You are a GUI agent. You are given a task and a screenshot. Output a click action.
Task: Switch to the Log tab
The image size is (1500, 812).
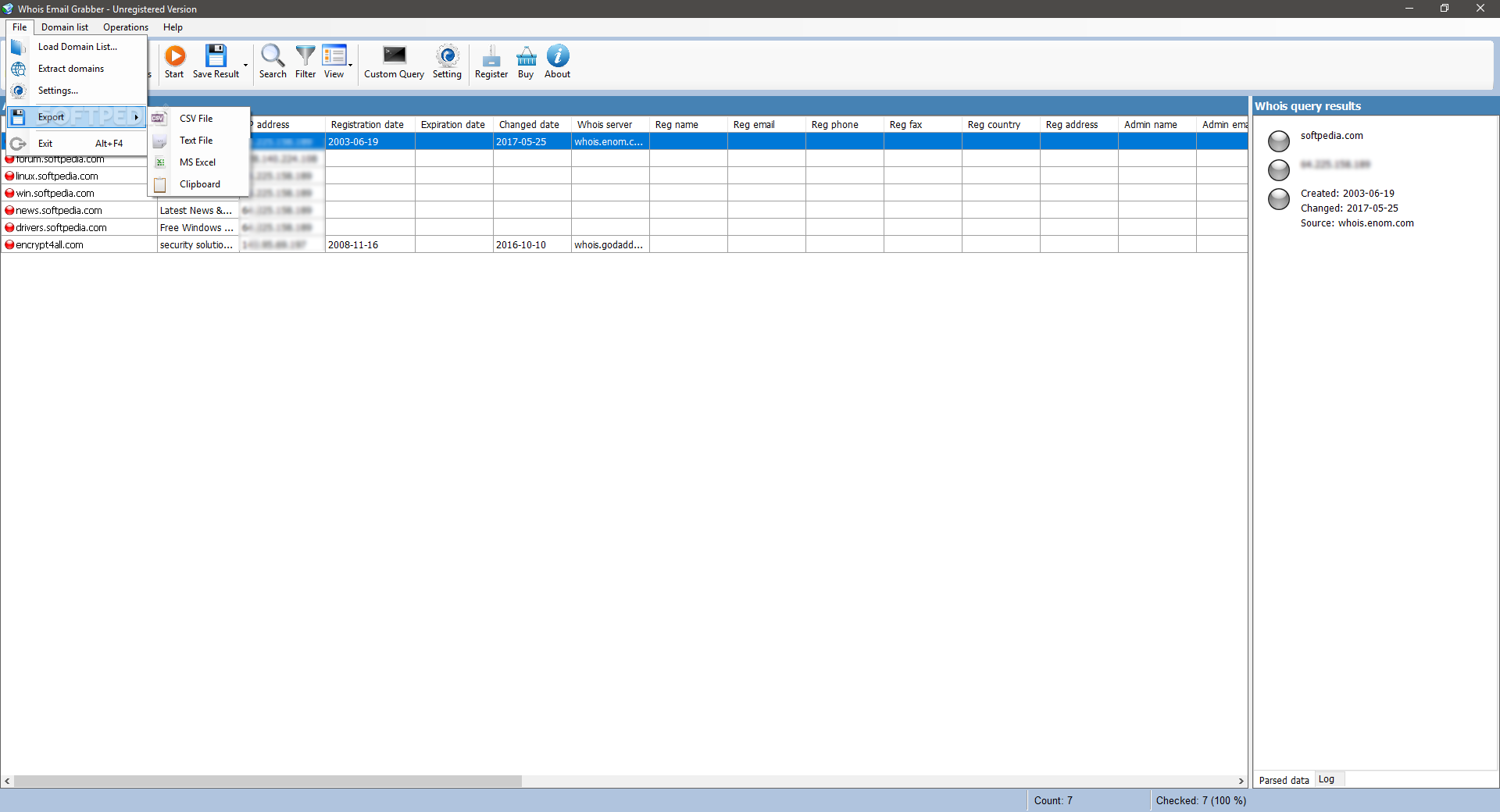[1327, 779]
